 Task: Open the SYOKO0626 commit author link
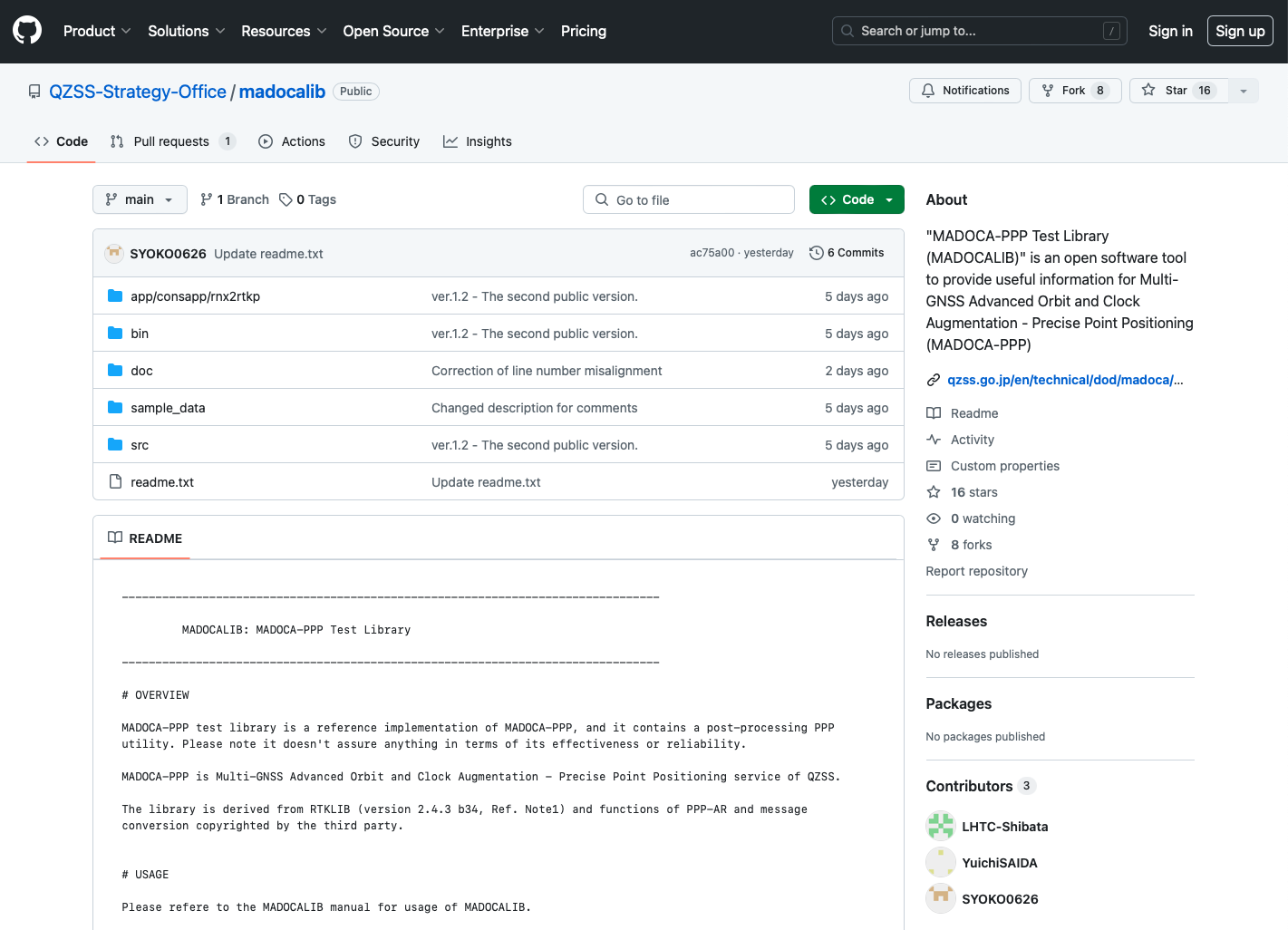click(x=169, y=254)
